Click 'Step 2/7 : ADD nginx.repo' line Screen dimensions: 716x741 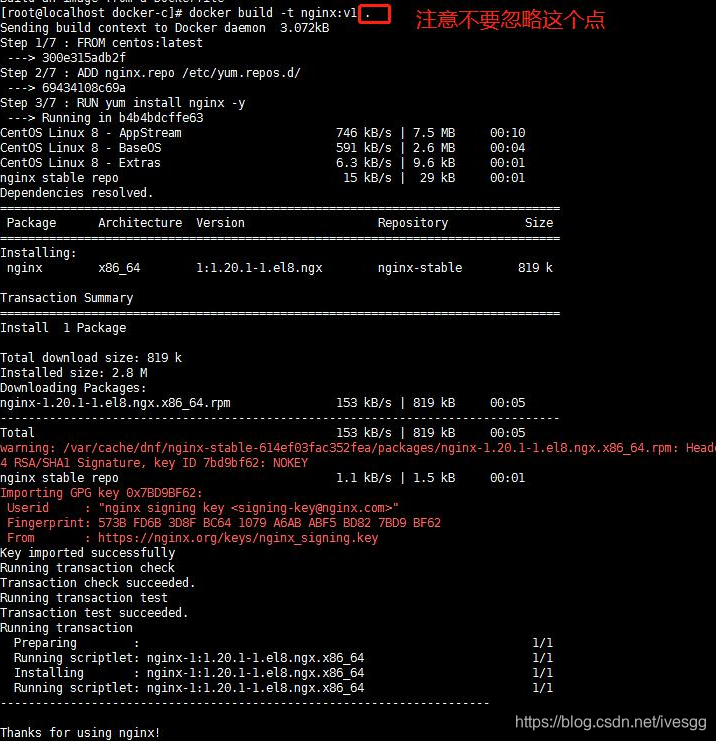tap(150, 73)
